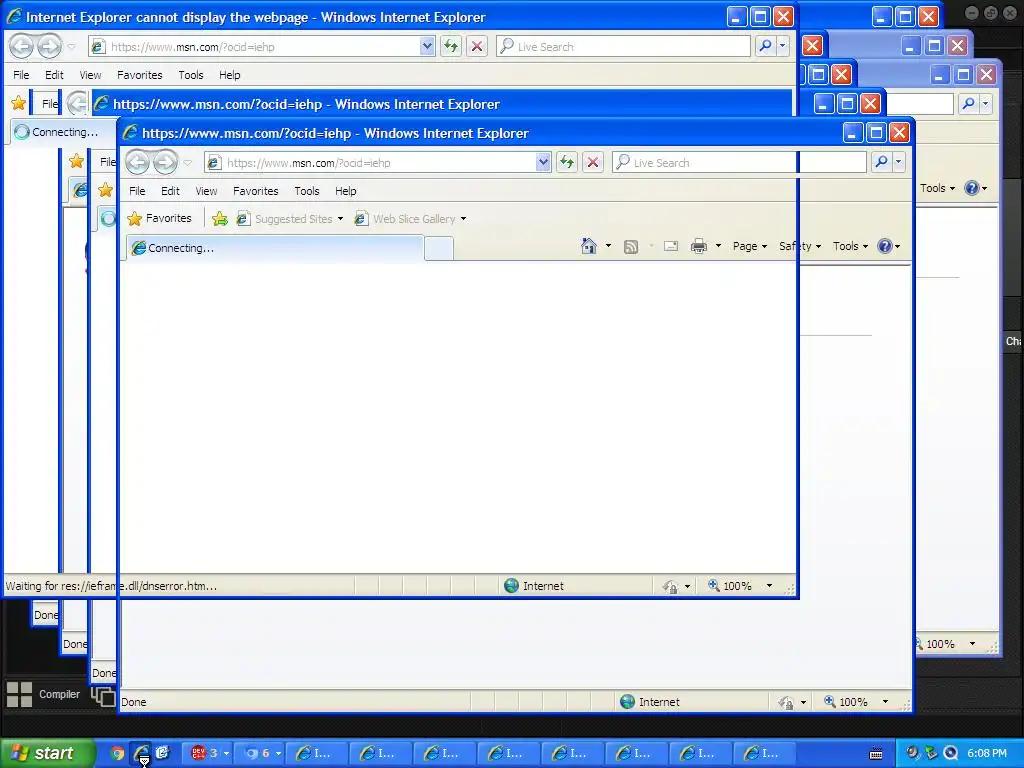Open Recent Pages dropdown in frontmost msn.com window

pos(188,163)
